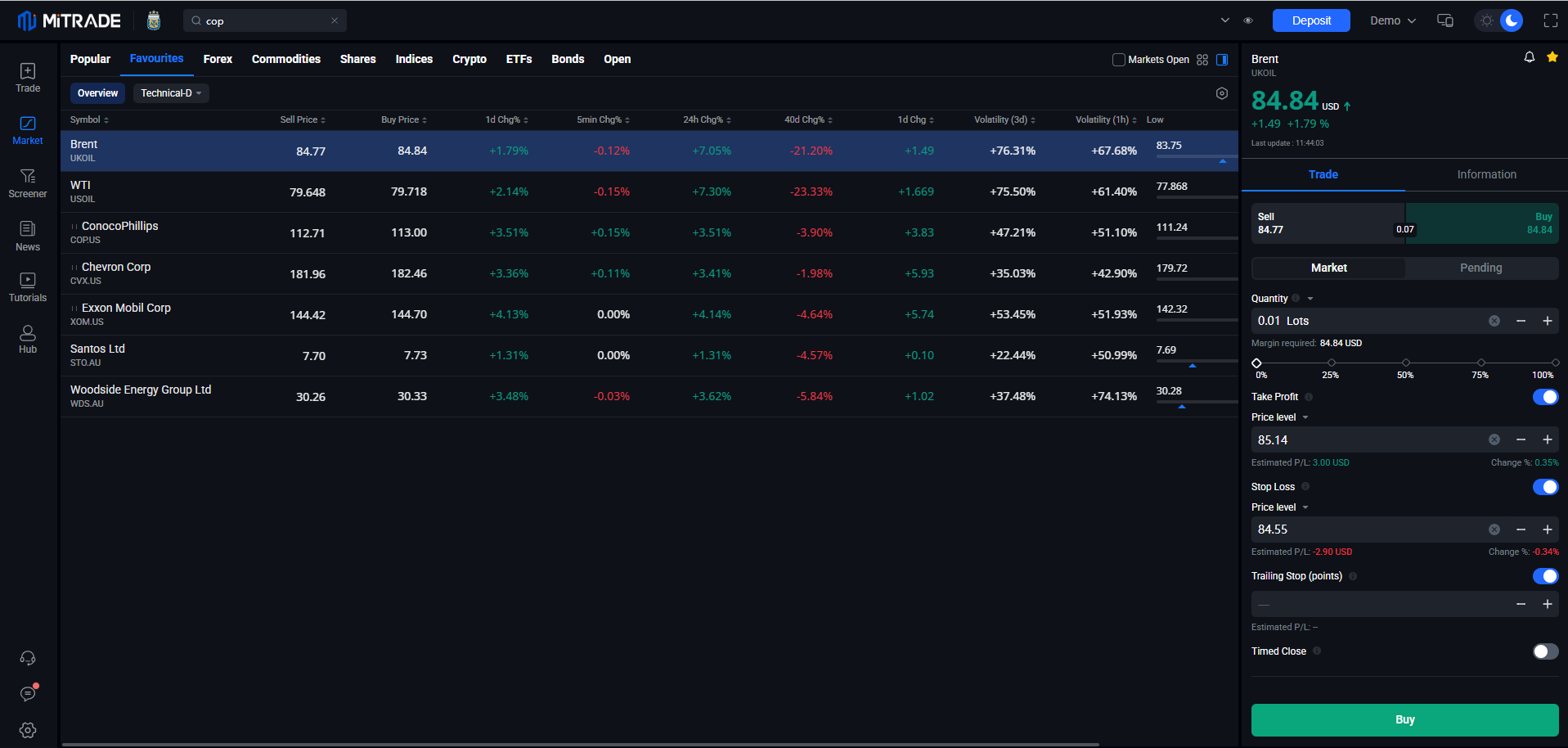
Task: Open the Screener sidebar tool
Action: pos(28,184)
